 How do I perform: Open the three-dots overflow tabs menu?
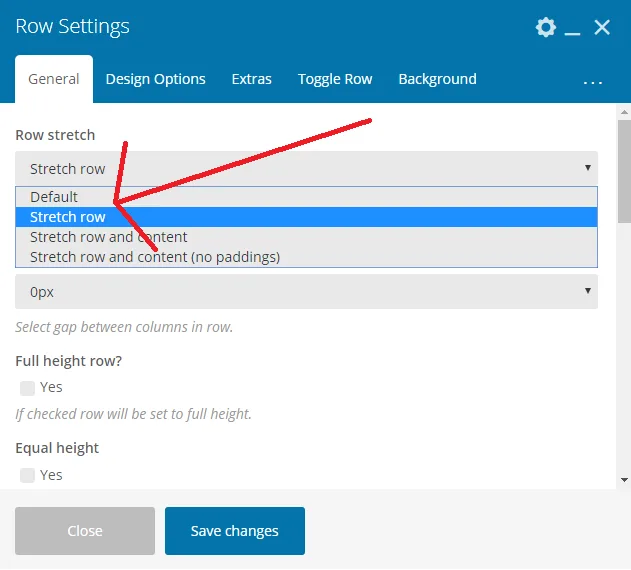click(592, 82)
